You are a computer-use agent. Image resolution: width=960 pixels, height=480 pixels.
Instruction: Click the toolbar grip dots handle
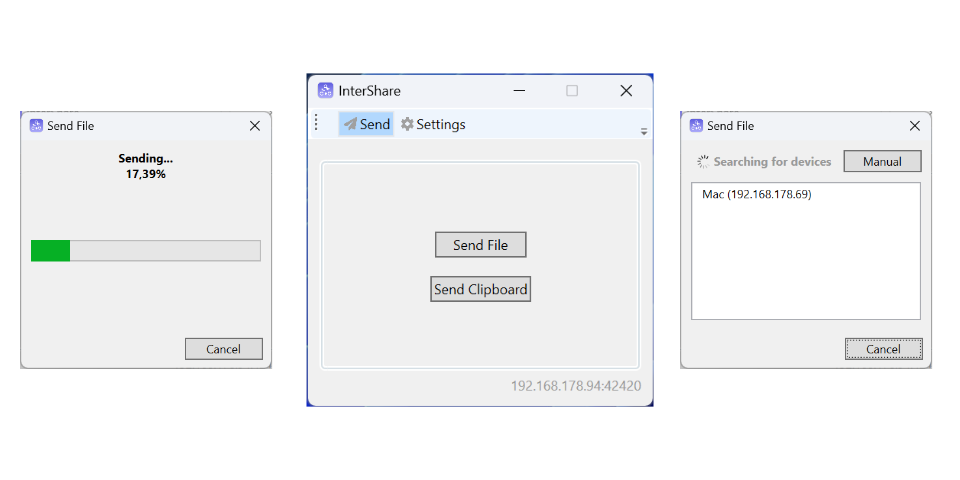316,122
